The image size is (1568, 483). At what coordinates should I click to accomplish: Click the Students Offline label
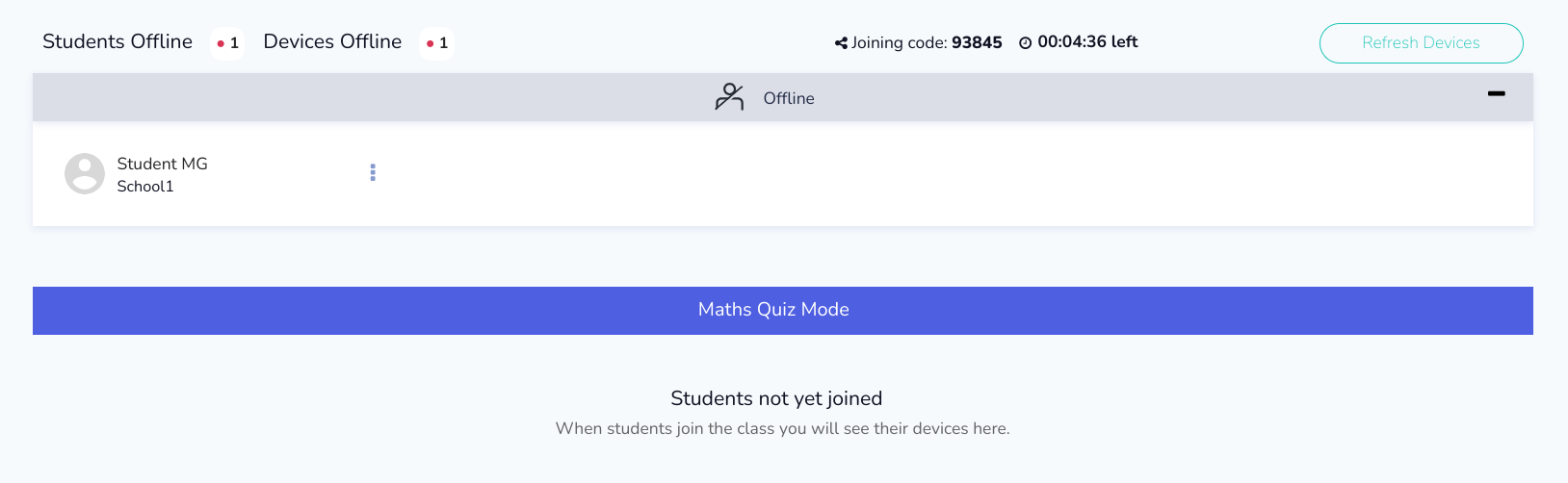coord(118,41)
